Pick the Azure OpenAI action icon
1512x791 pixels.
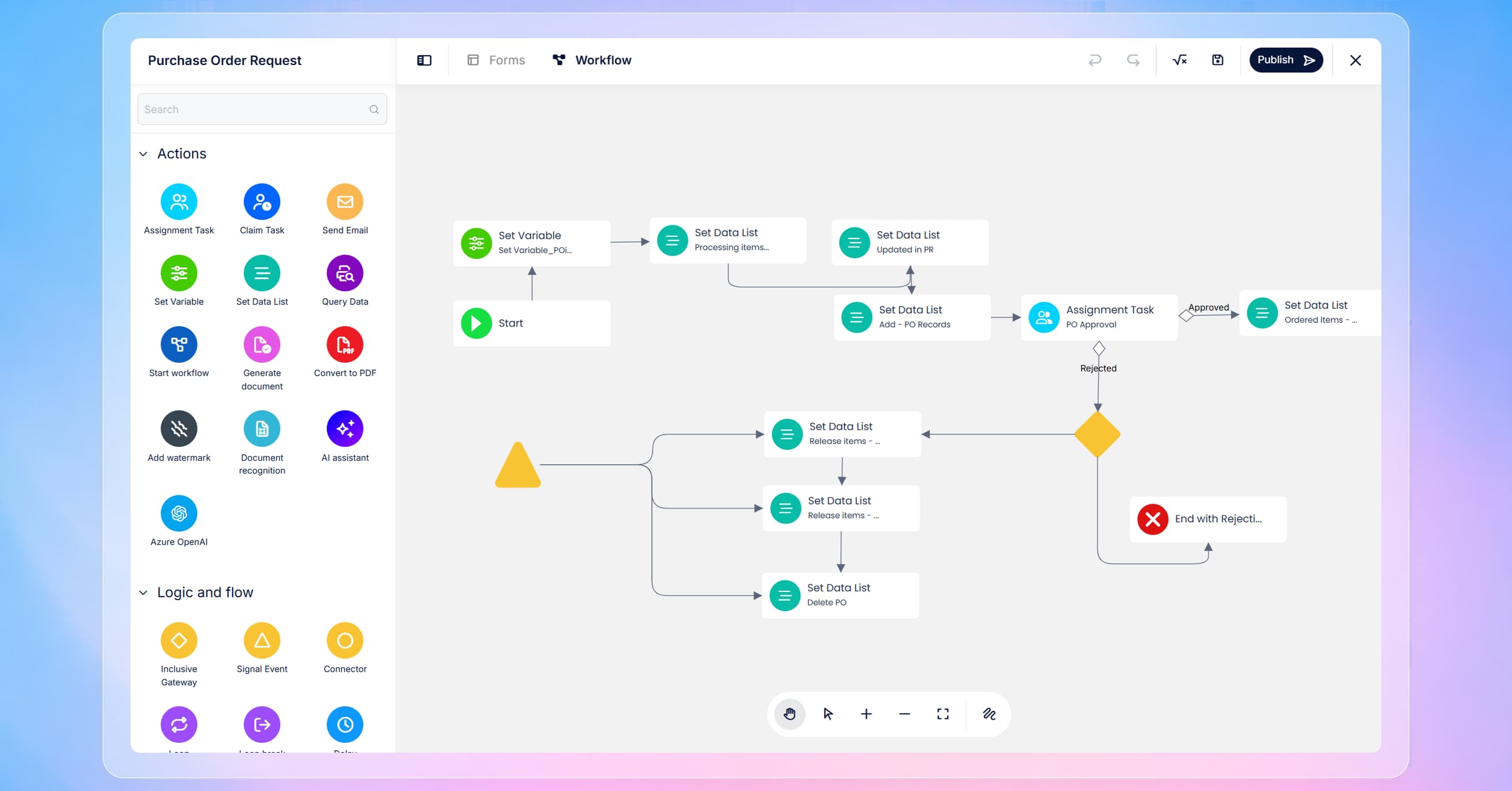click(x=179, y=514)
